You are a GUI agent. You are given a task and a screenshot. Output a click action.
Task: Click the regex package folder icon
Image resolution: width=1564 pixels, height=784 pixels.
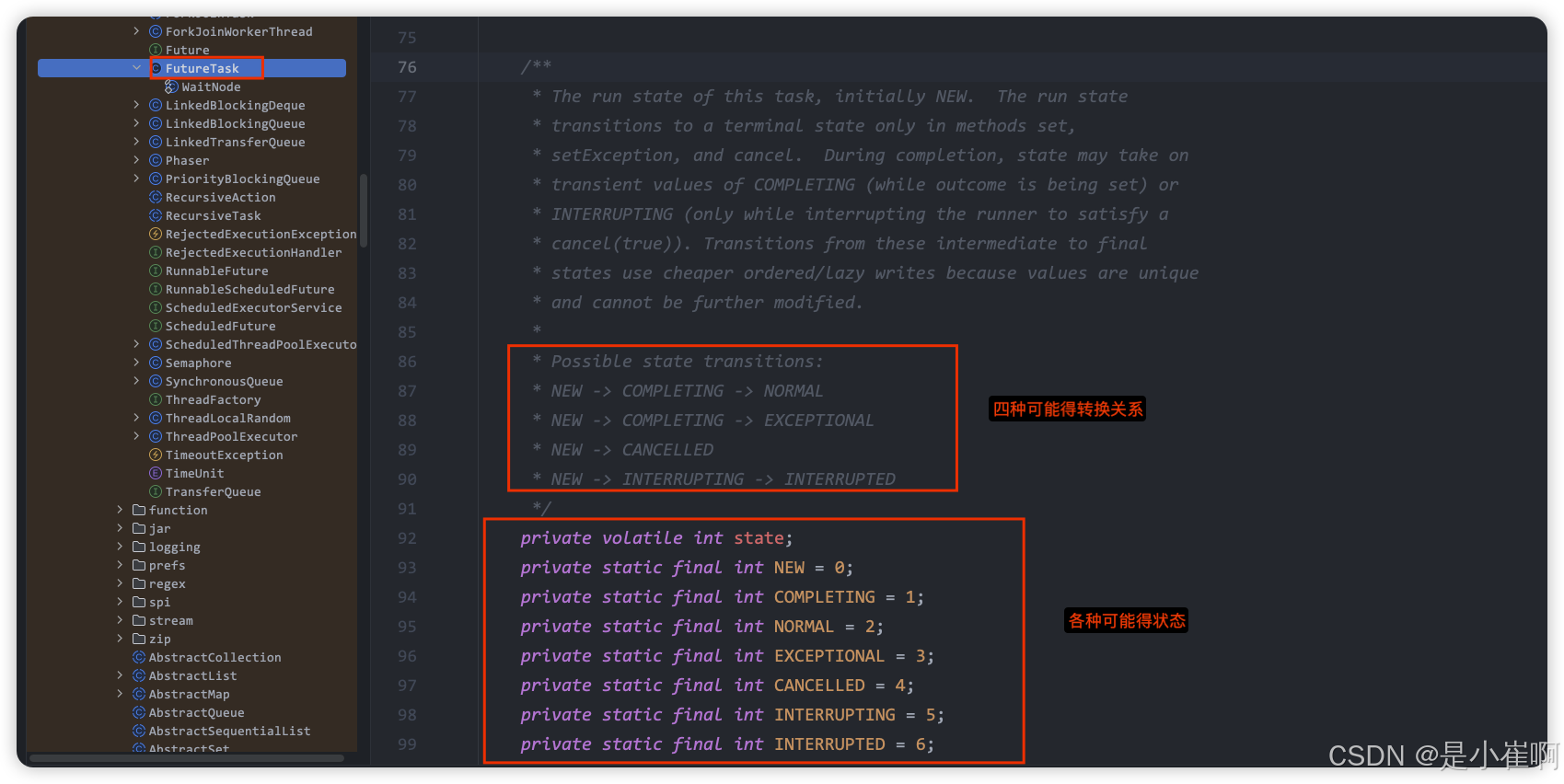139,583
